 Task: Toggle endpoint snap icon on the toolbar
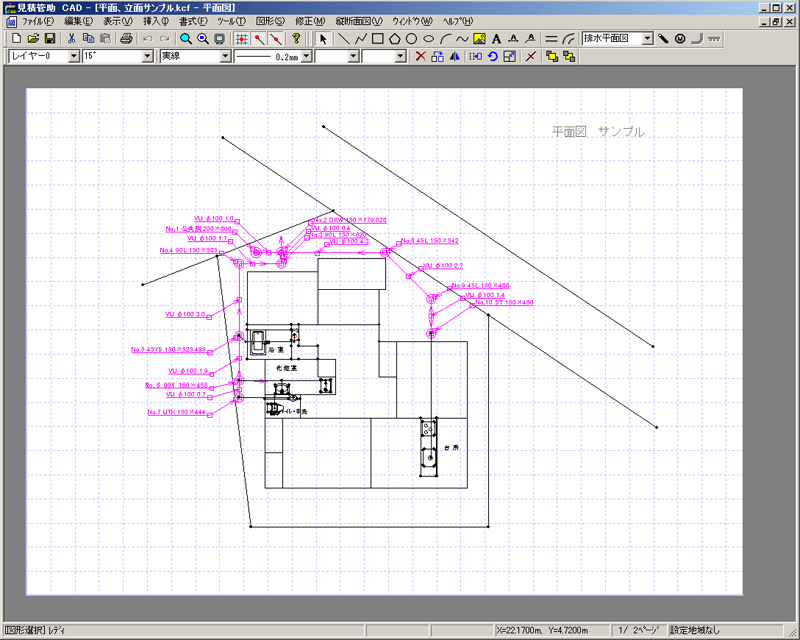click(x=259, y=39)
